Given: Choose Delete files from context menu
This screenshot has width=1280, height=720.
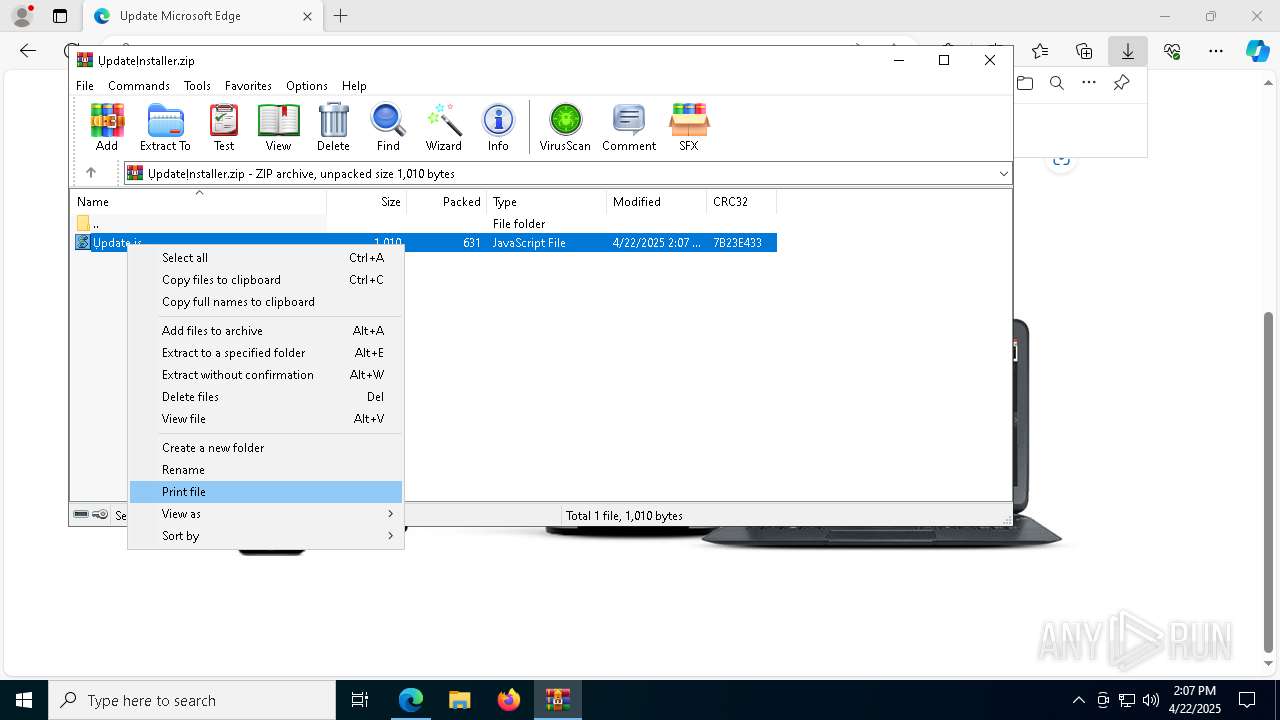Looking at the screenshot, I should [265, 396].
